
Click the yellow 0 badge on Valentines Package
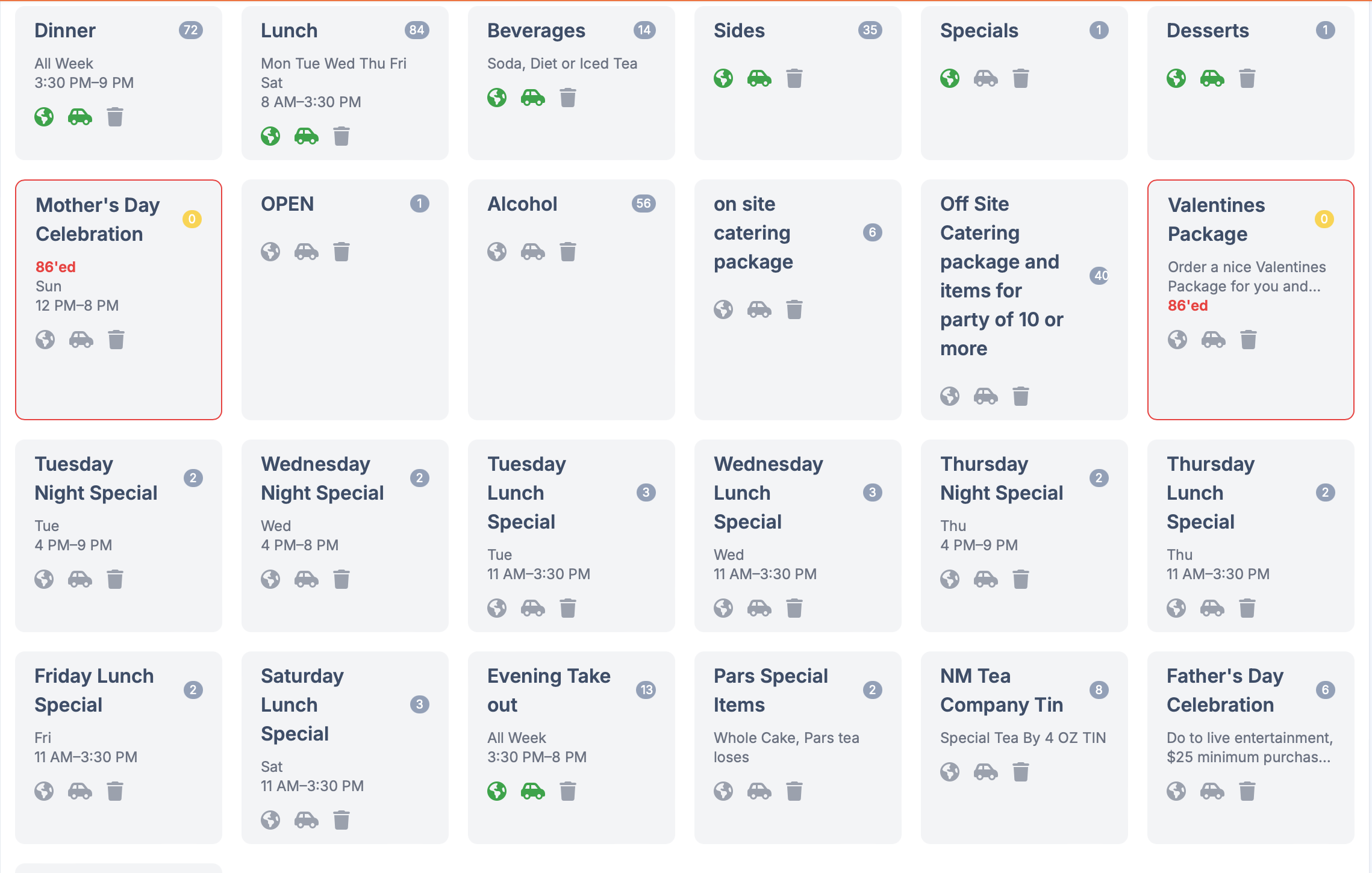1324,219
